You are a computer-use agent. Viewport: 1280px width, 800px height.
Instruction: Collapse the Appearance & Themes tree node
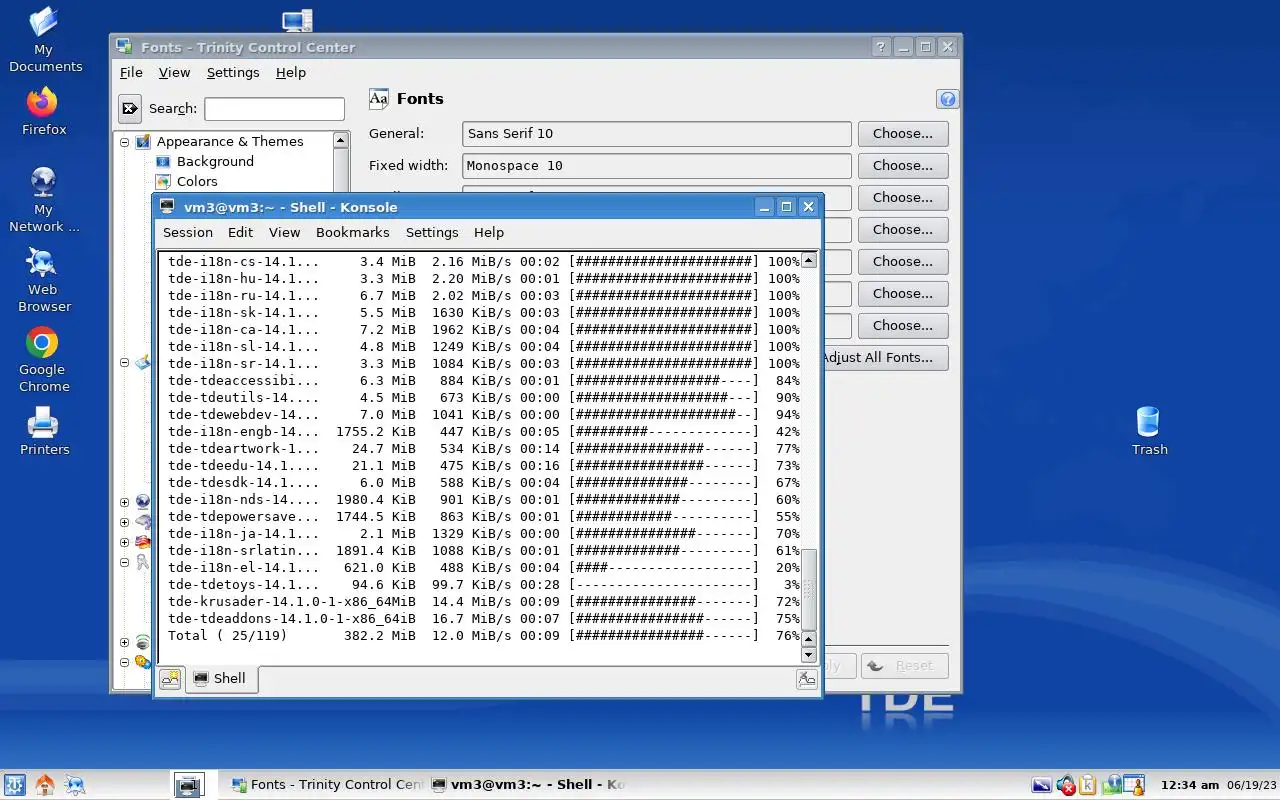[x=125, y=142]
